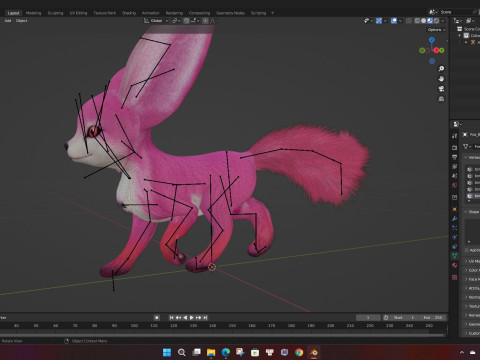Open the Render properties tab icon
This screenshot has height=360, width=480.
[455, 147]
